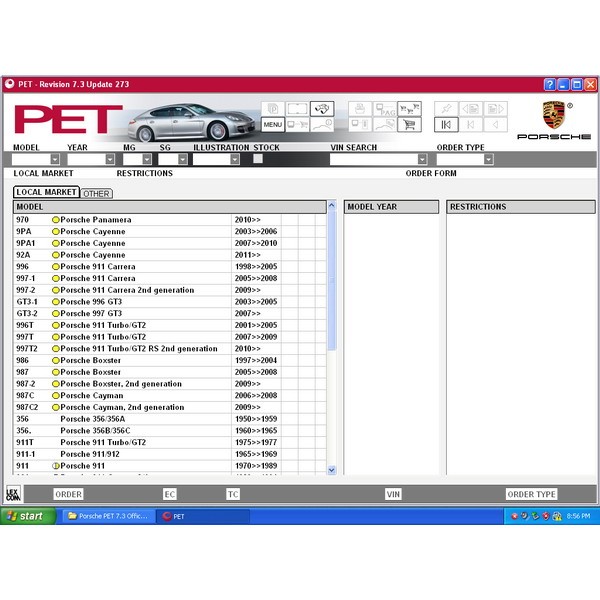Viewport: 600px width, 600px height.
Task: Click the map route info icon
Action: click(x=322, y=124)
